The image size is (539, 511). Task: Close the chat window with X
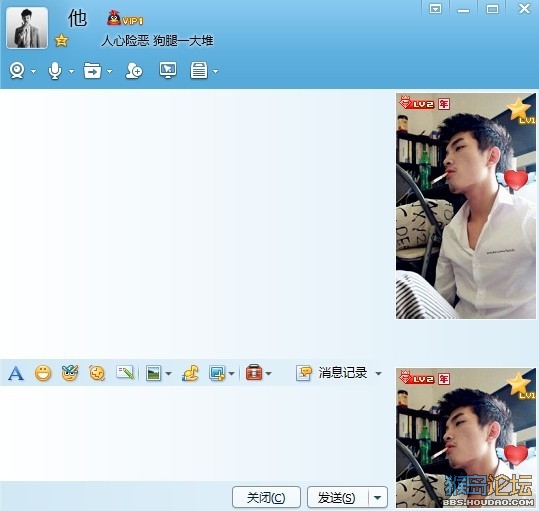524,8
